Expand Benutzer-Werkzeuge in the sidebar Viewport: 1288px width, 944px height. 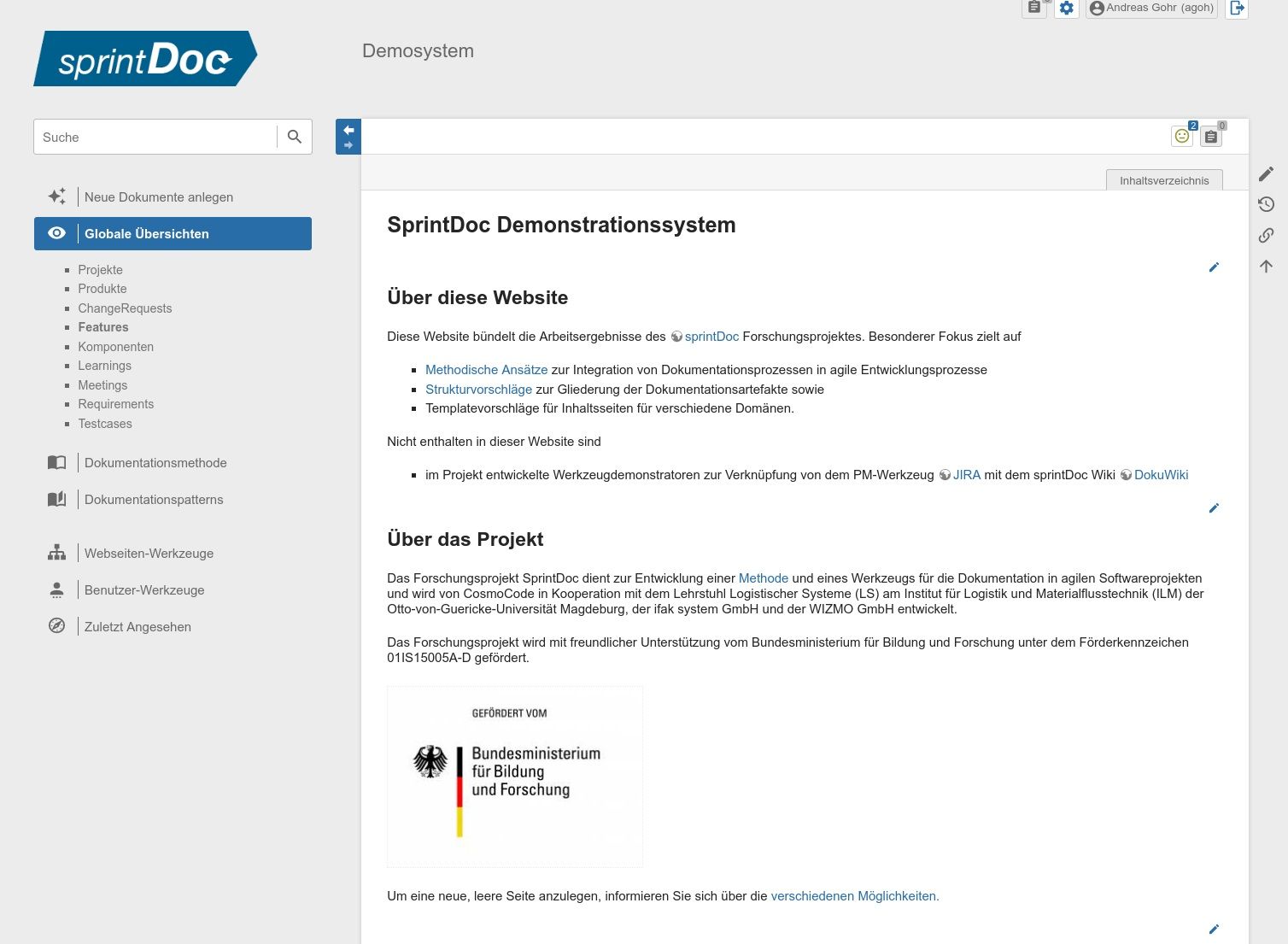(x=143, y=589)
